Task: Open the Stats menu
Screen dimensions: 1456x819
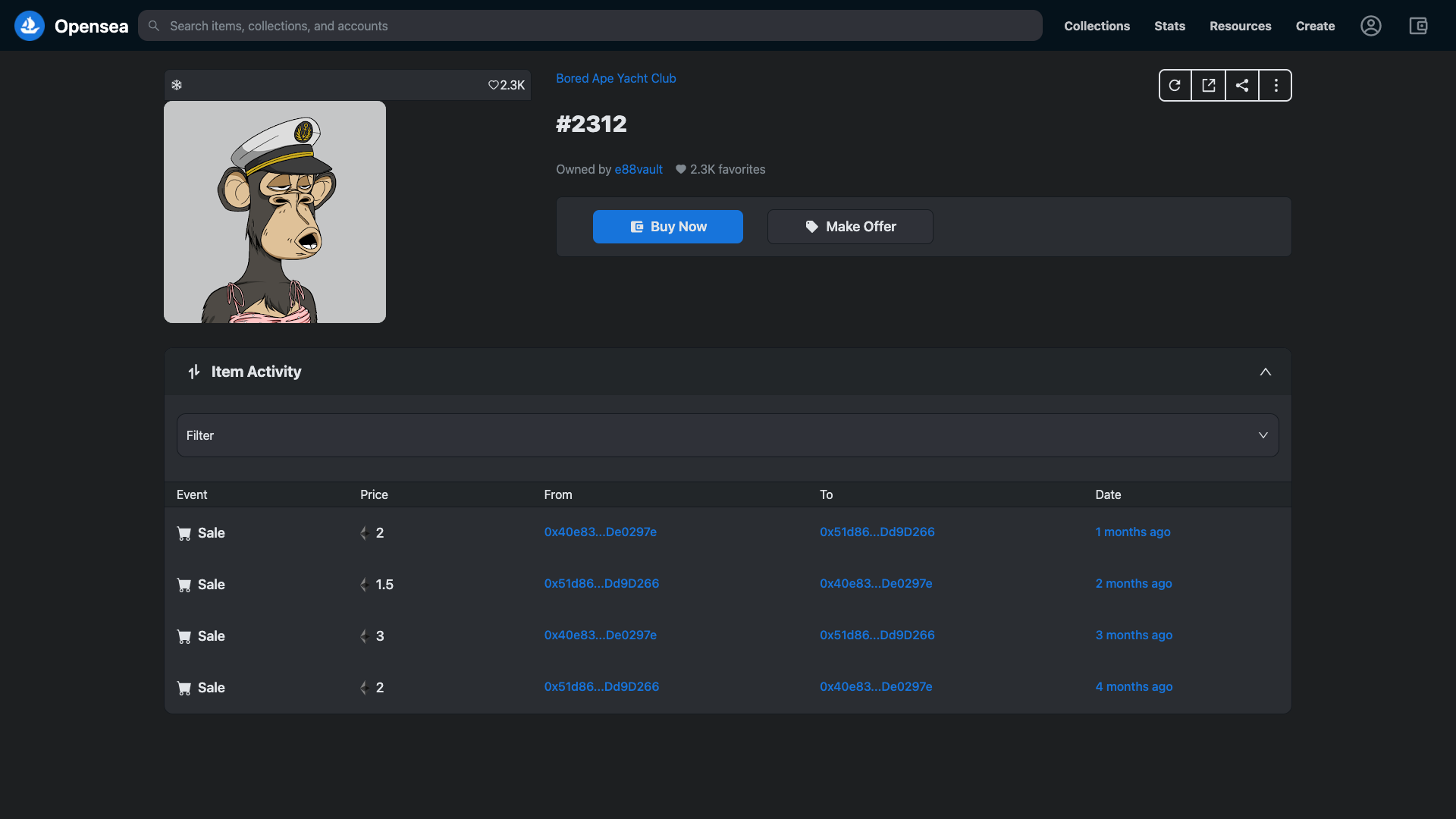Action: click(1169, 26)
